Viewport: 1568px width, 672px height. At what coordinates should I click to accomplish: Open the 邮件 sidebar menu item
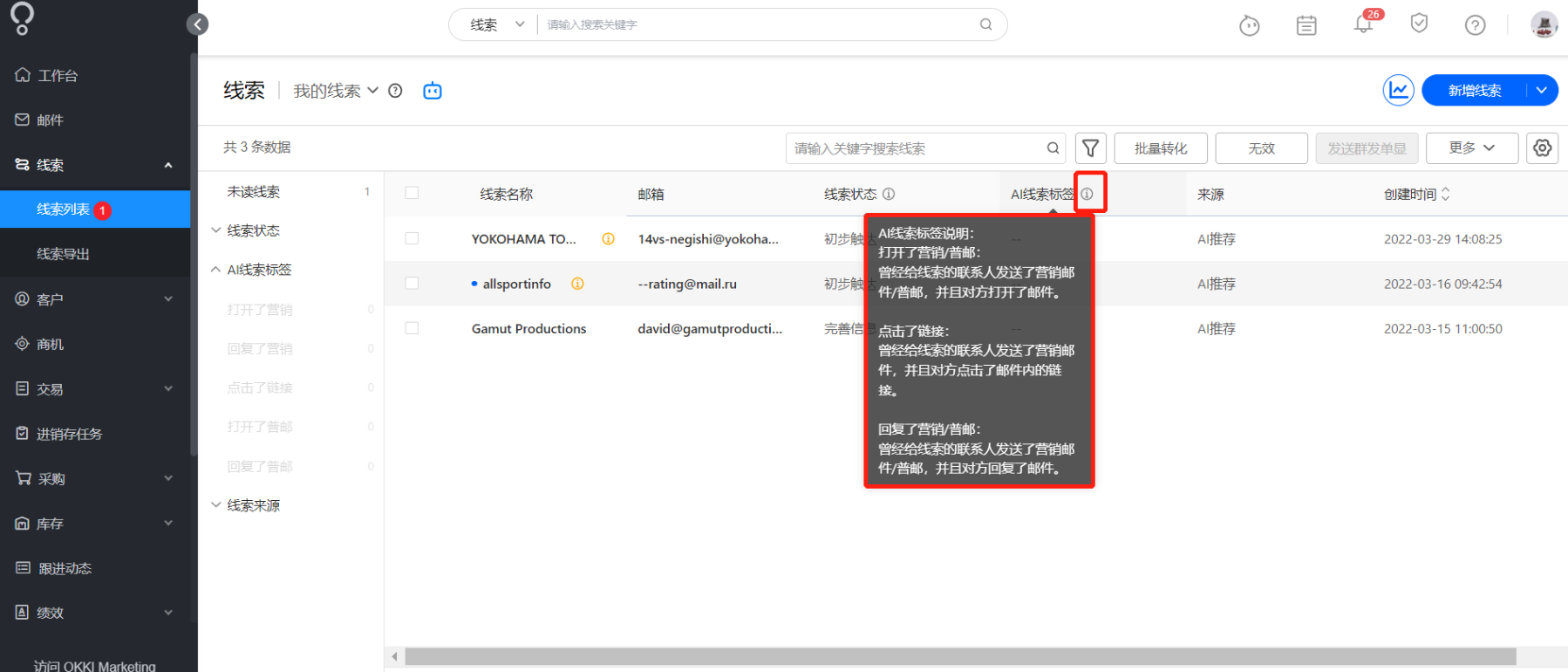pos(50,120)
